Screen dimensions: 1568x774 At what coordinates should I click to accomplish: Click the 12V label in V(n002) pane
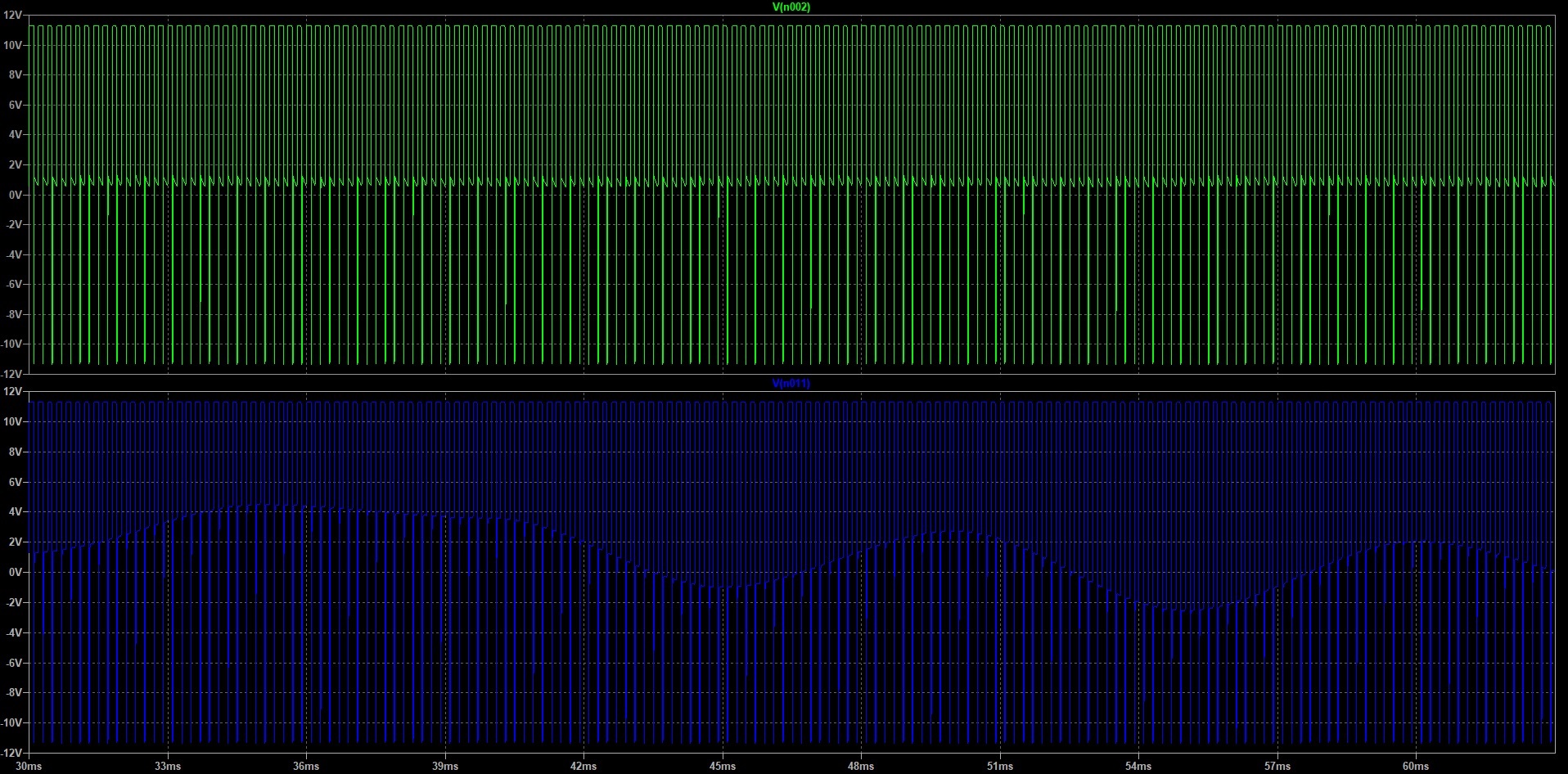coord(12,16)
